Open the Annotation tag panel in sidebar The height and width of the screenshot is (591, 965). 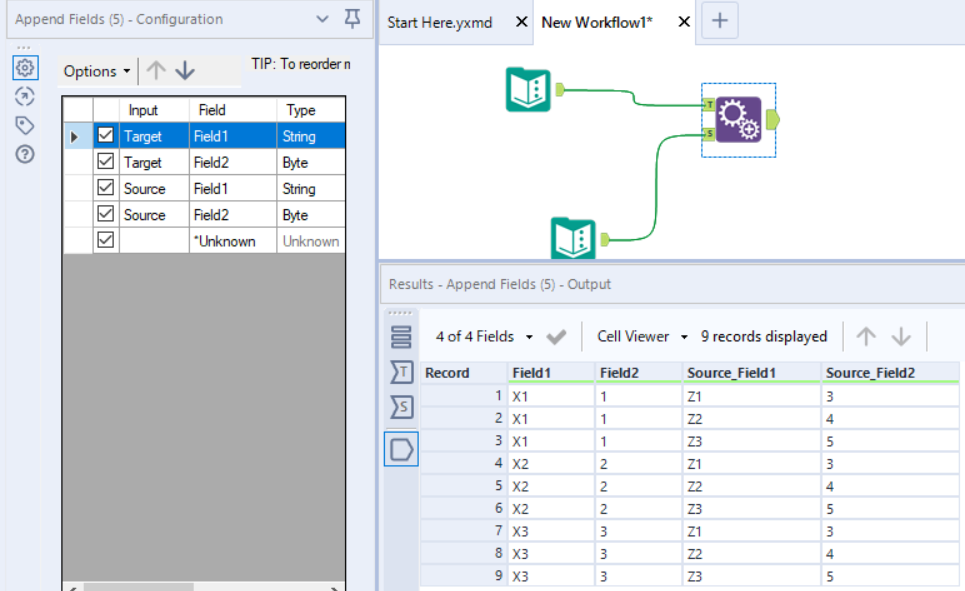click(x=25, y=124)
